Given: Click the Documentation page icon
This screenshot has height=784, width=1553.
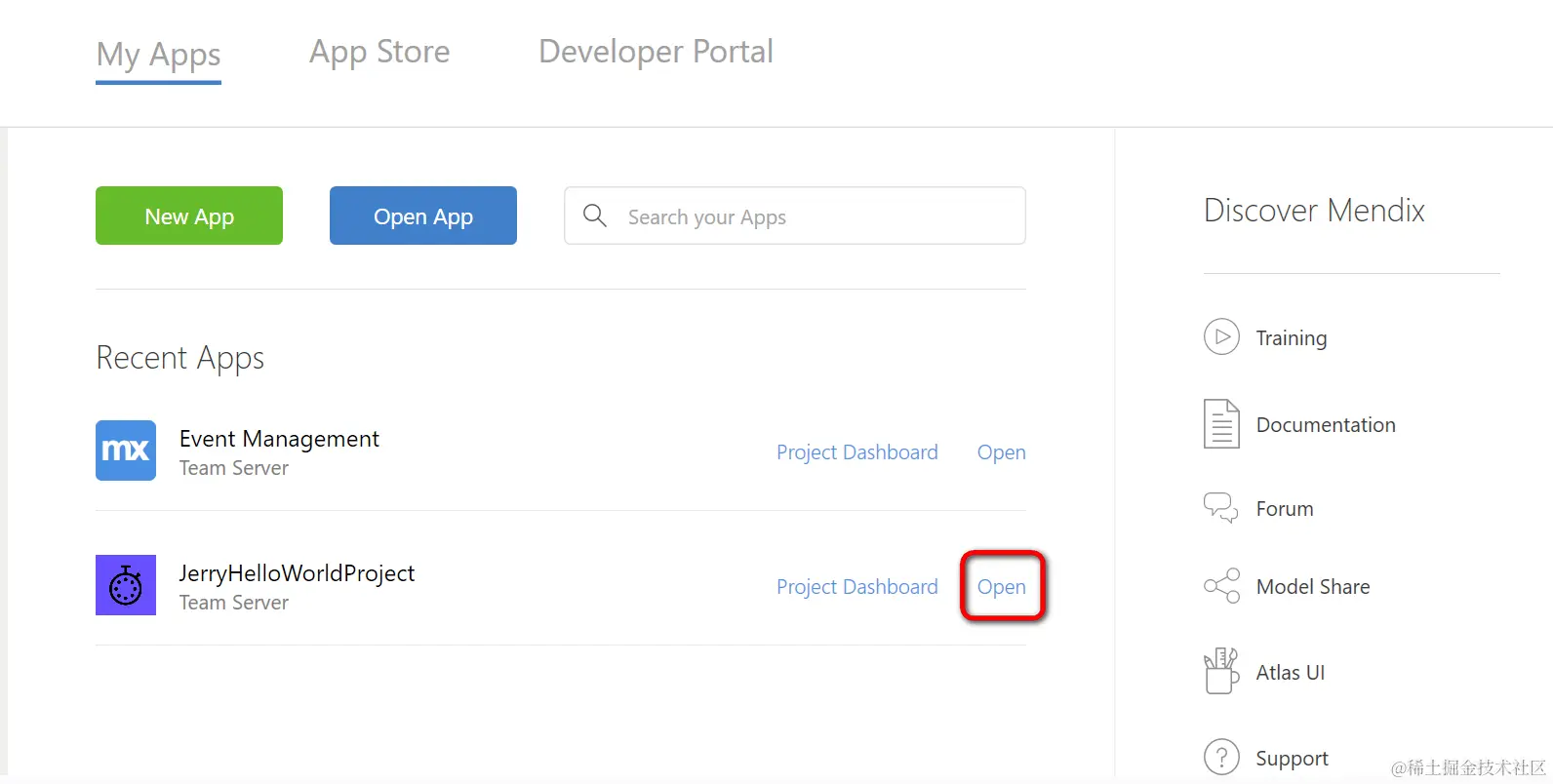Looking at the screenshot, I should [1221, 423].
